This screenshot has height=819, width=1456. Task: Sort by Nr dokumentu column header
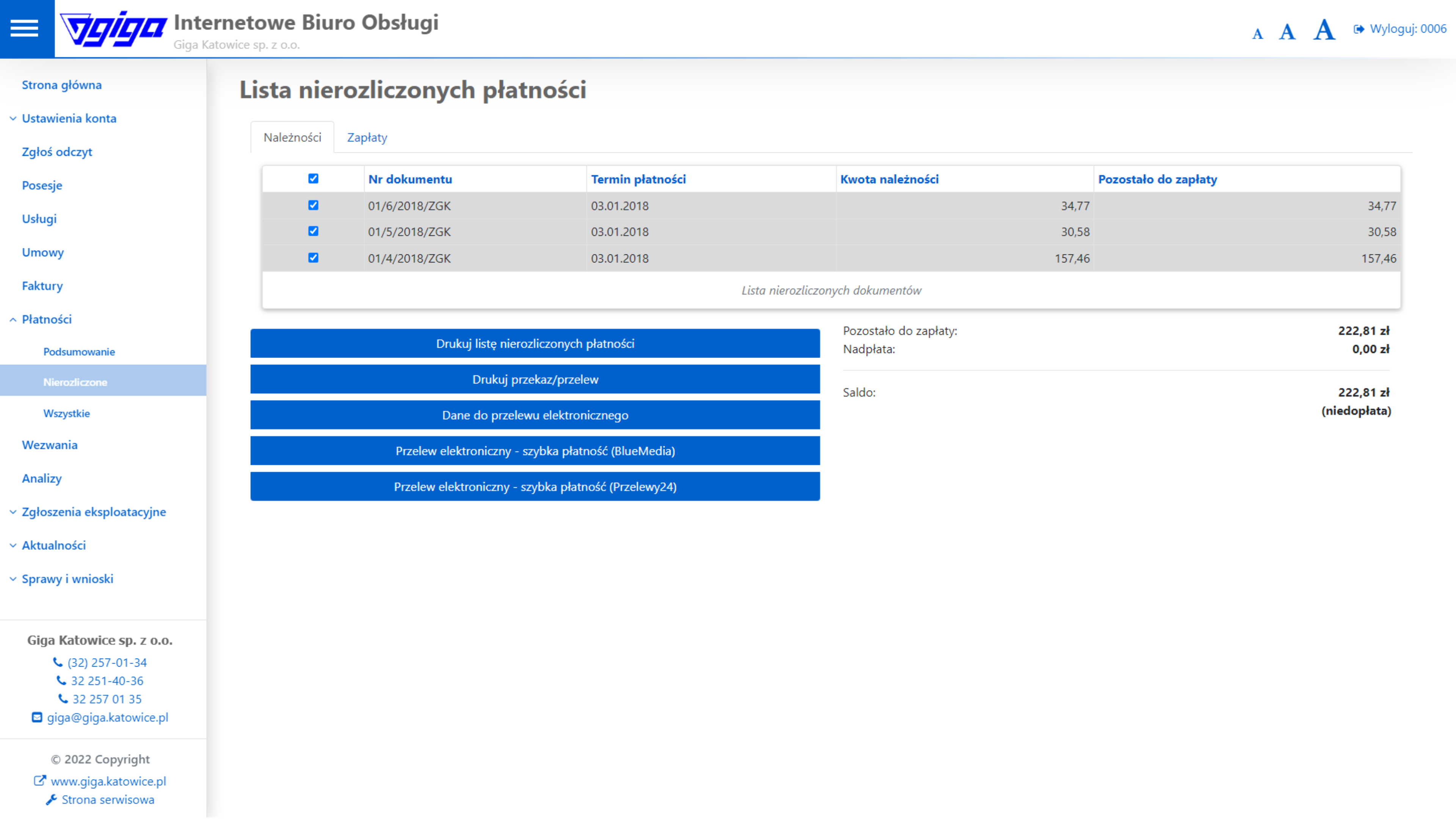coord(410,179)
